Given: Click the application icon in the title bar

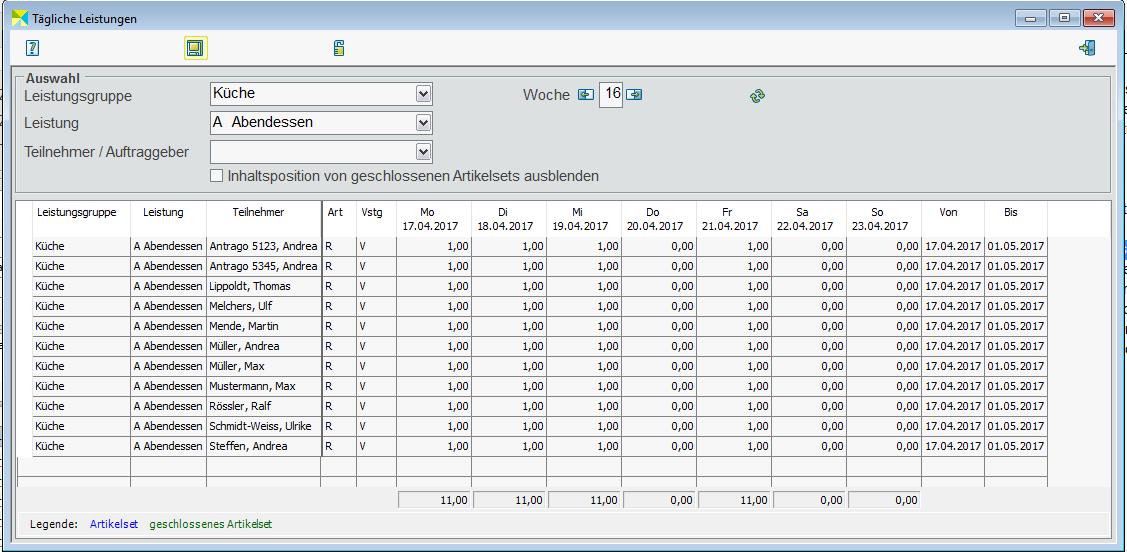Looking at the screenshot, I should click(20, 18).
